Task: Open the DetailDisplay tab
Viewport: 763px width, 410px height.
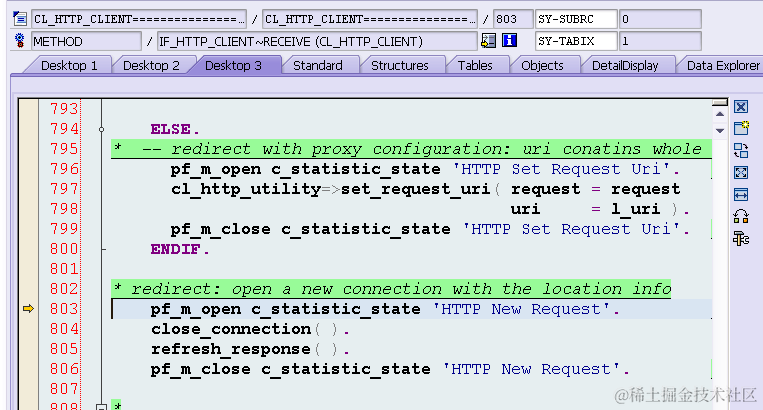Action: (625, 66)
